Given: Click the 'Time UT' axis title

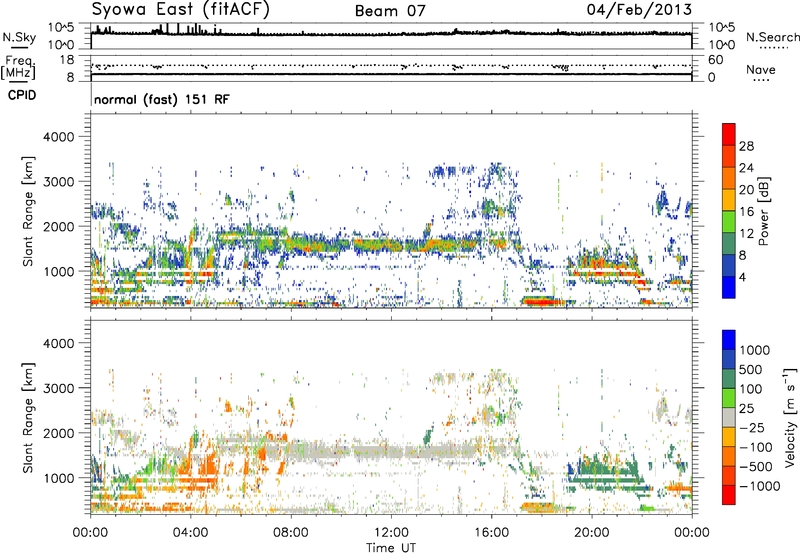Looking at the screenshot, I should point(391,548).
